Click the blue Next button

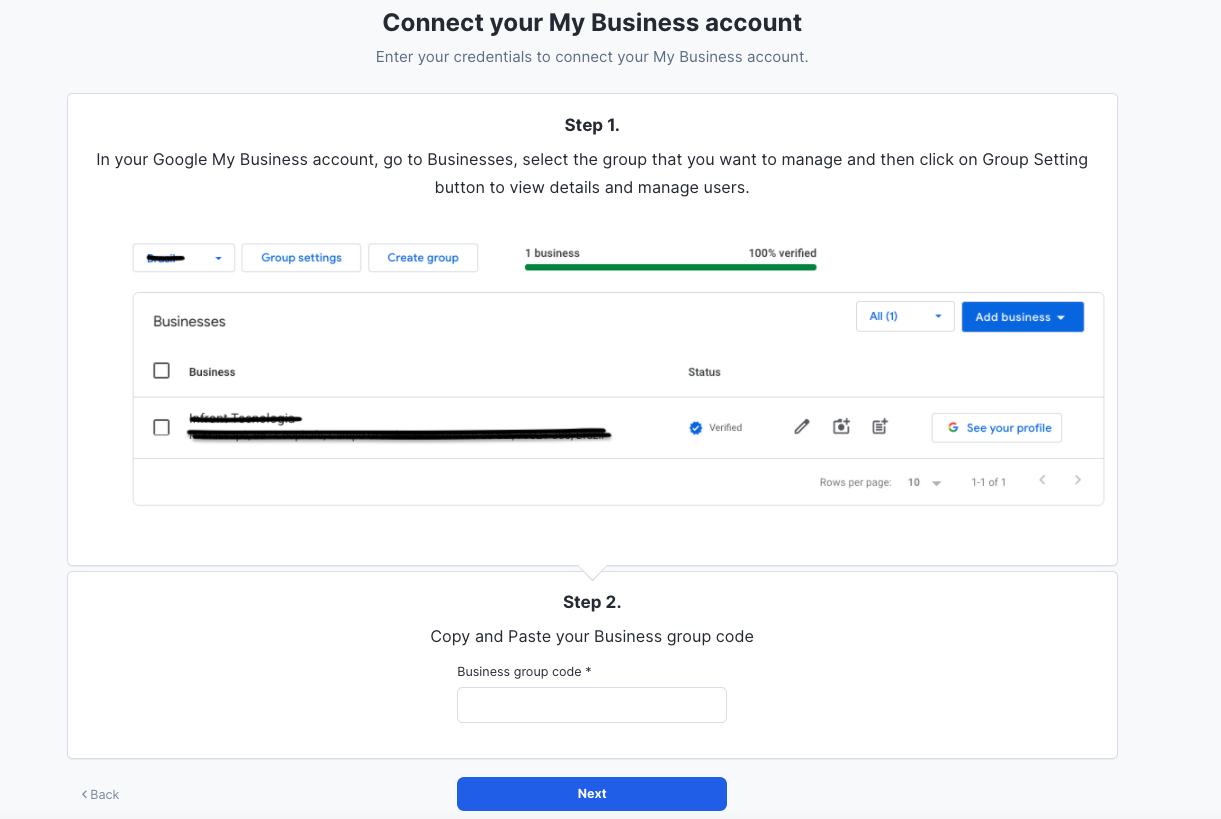[x=592, y=794]
